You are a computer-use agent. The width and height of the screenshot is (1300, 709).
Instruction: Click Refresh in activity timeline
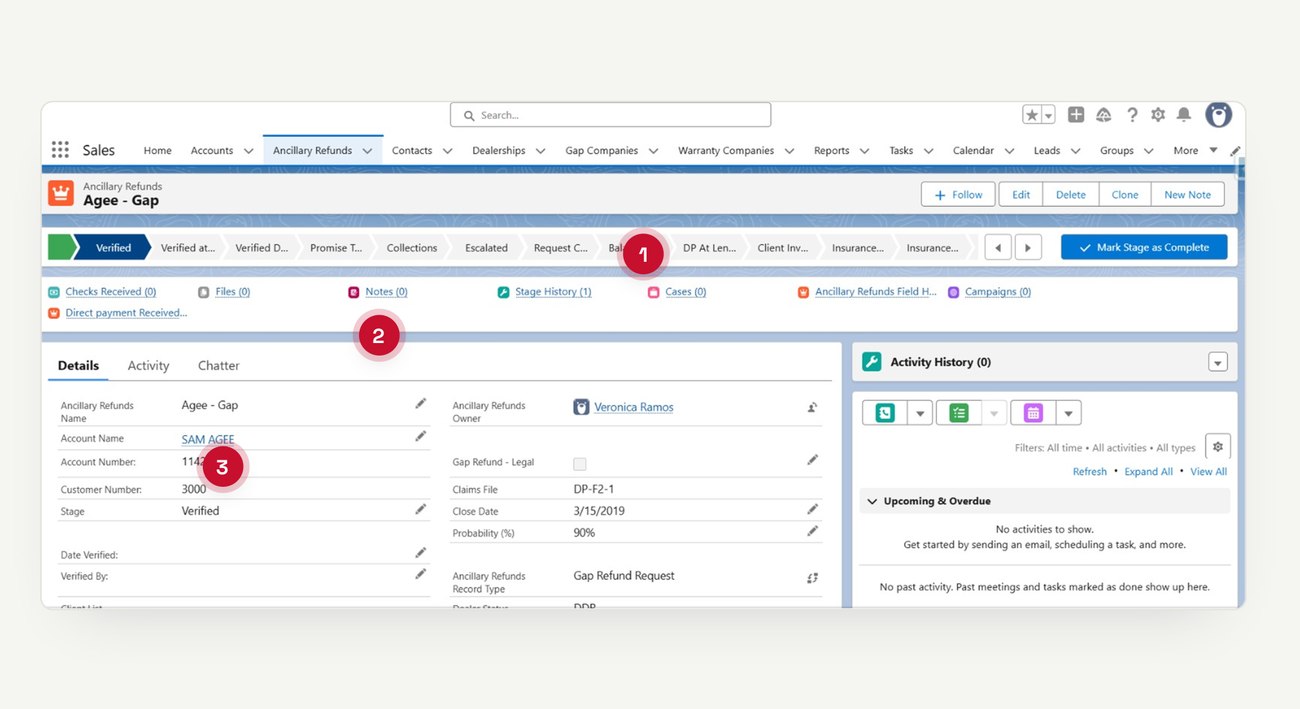coord(1090,472)
